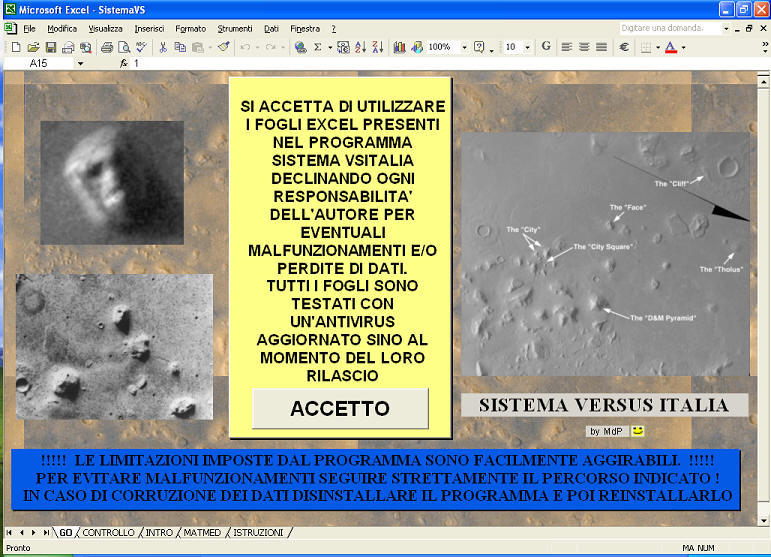Create a new blank workbook

tap(16, 47)
